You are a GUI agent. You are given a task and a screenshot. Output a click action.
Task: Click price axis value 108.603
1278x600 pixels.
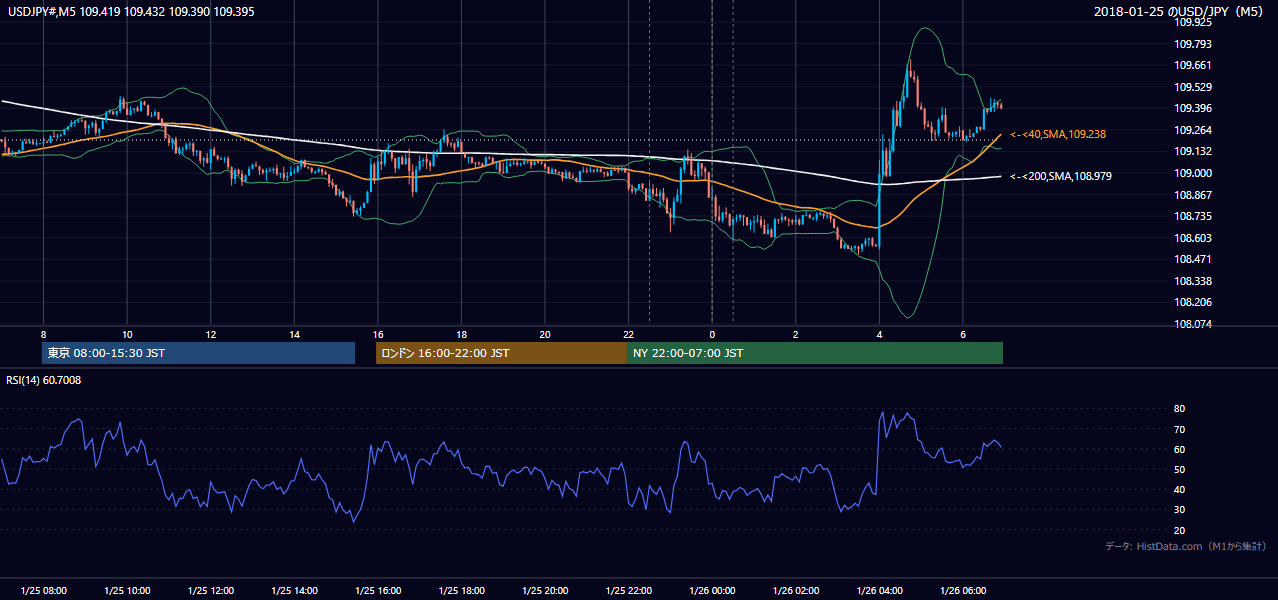(1192, 238)
